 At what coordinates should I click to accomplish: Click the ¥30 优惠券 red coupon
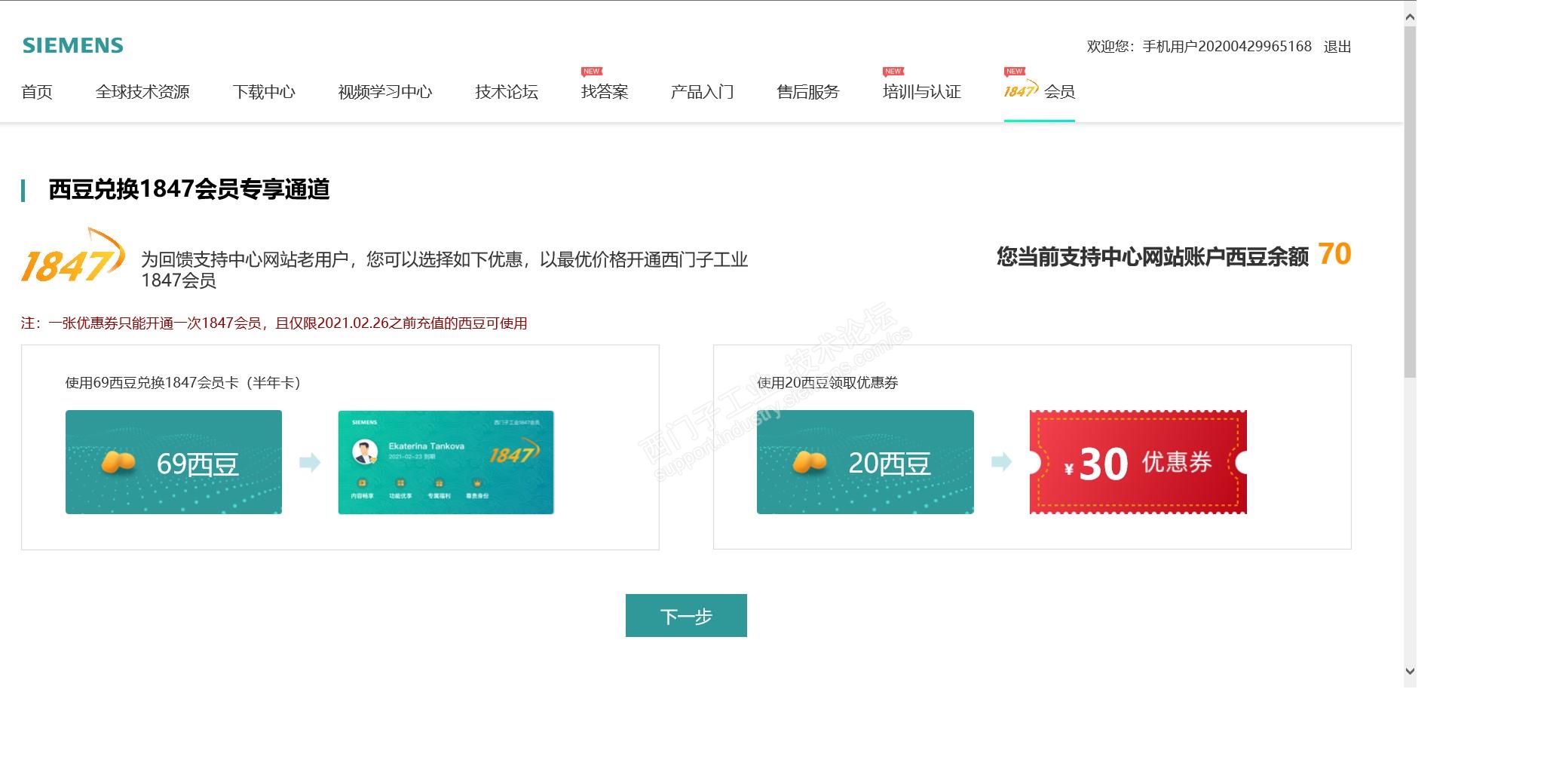click(x=1138, y=462)
